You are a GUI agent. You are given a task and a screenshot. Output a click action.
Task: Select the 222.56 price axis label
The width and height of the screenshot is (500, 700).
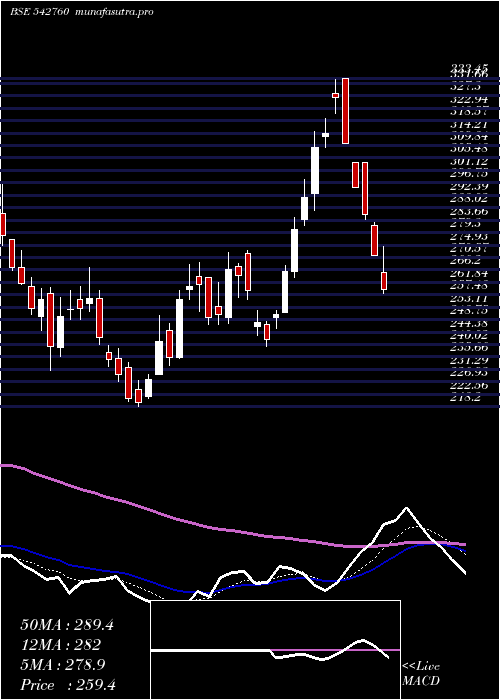tap(469, 385)
